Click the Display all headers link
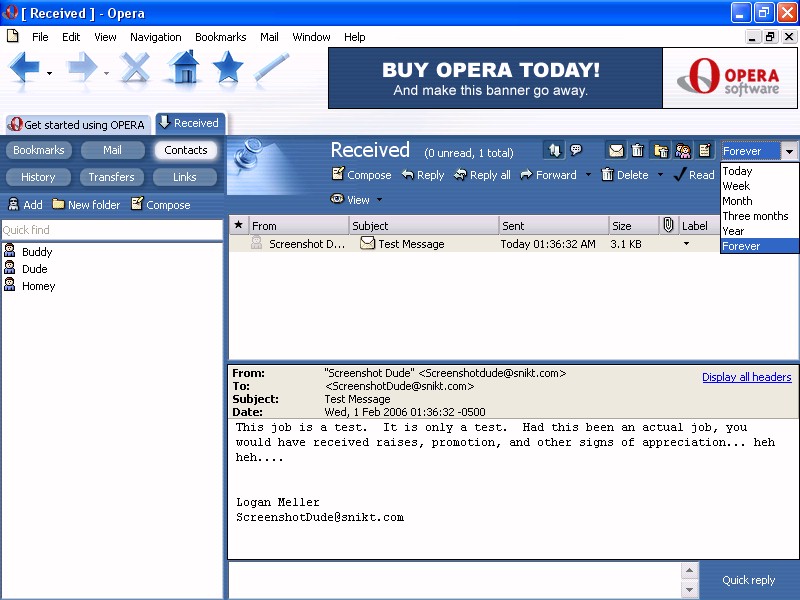800x600 pixels. tap(746, 377)
